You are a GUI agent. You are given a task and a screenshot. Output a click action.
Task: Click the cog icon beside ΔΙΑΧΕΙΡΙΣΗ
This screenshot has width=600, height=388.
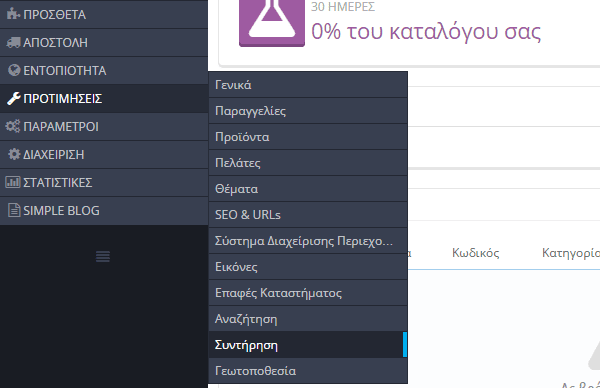tap(14, 154)
